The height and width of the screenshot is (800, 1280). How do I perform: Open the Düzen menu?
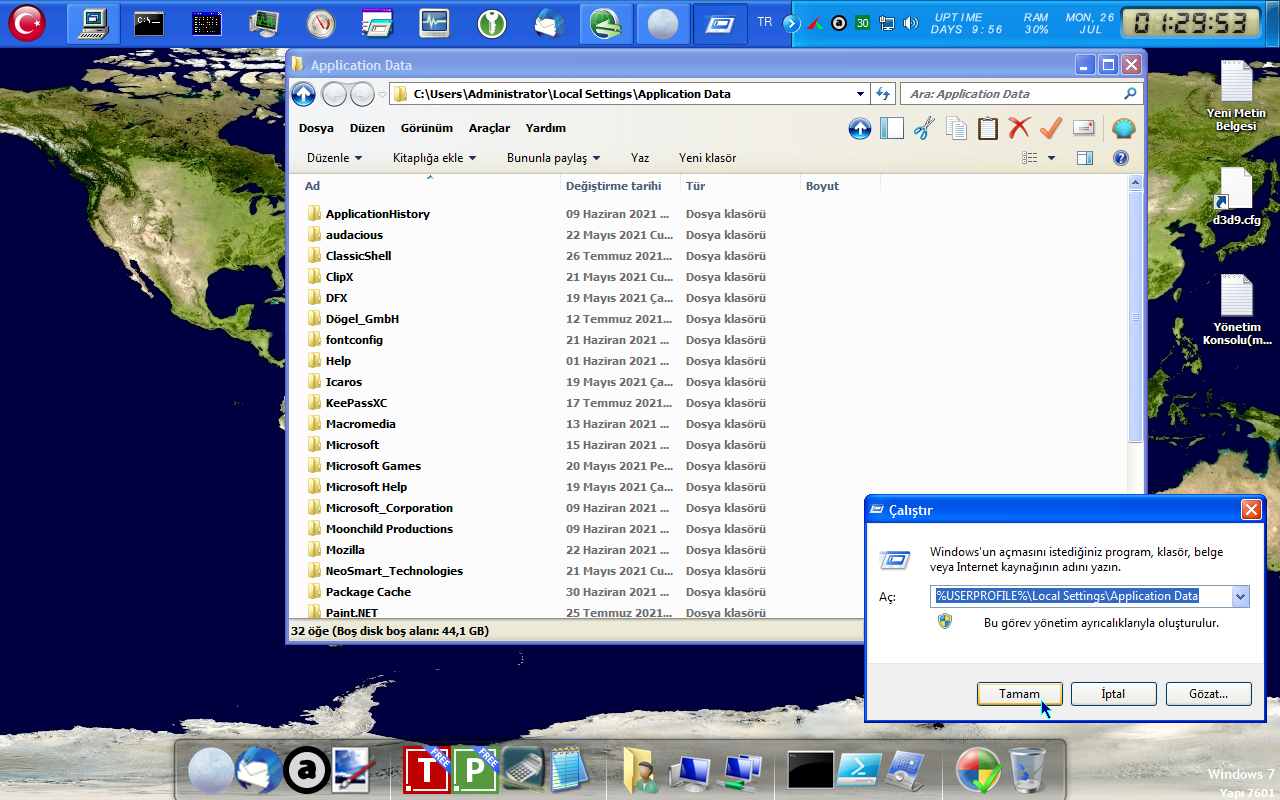tap(367, 128)
